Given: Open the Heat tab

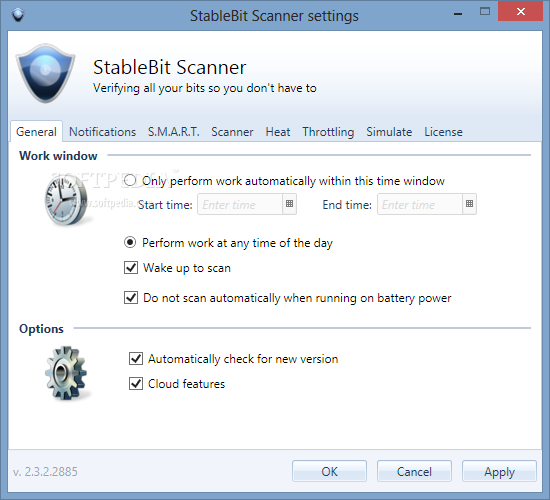Looking at the screenshot, I should pos(278,132).
